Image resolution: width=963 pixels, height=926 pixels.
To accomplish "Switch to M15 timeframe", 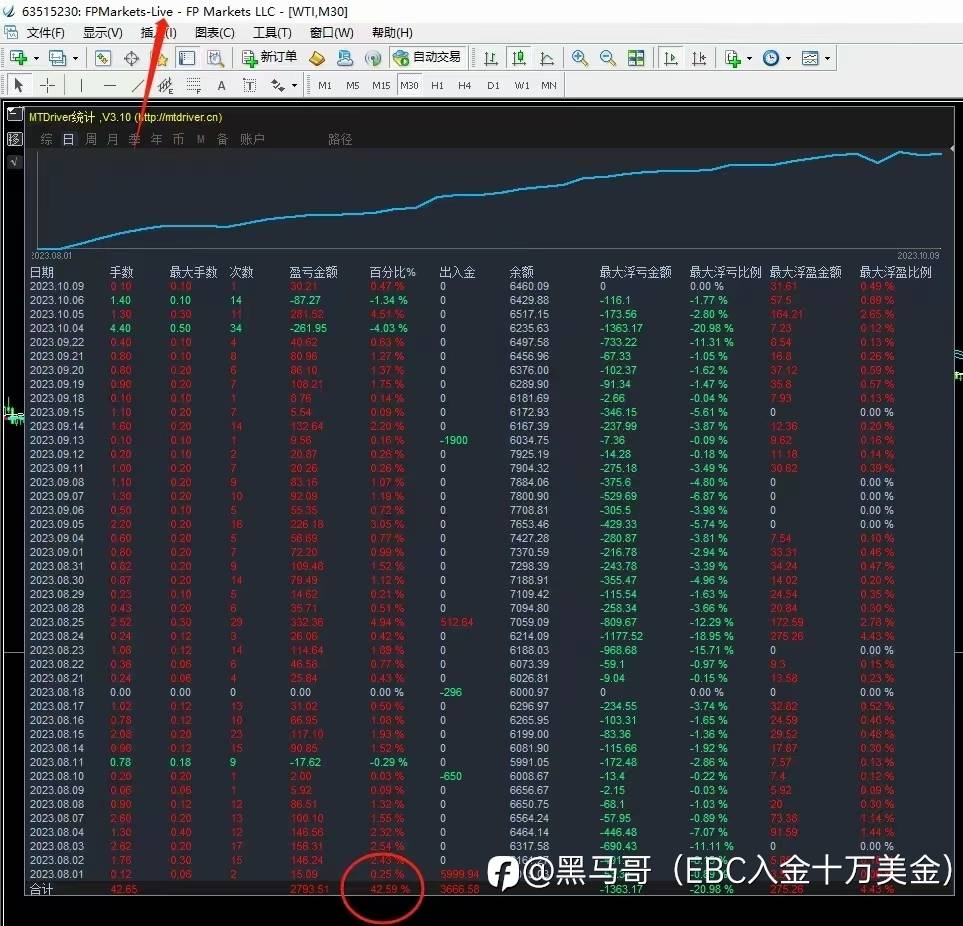I will pos(381,85).
